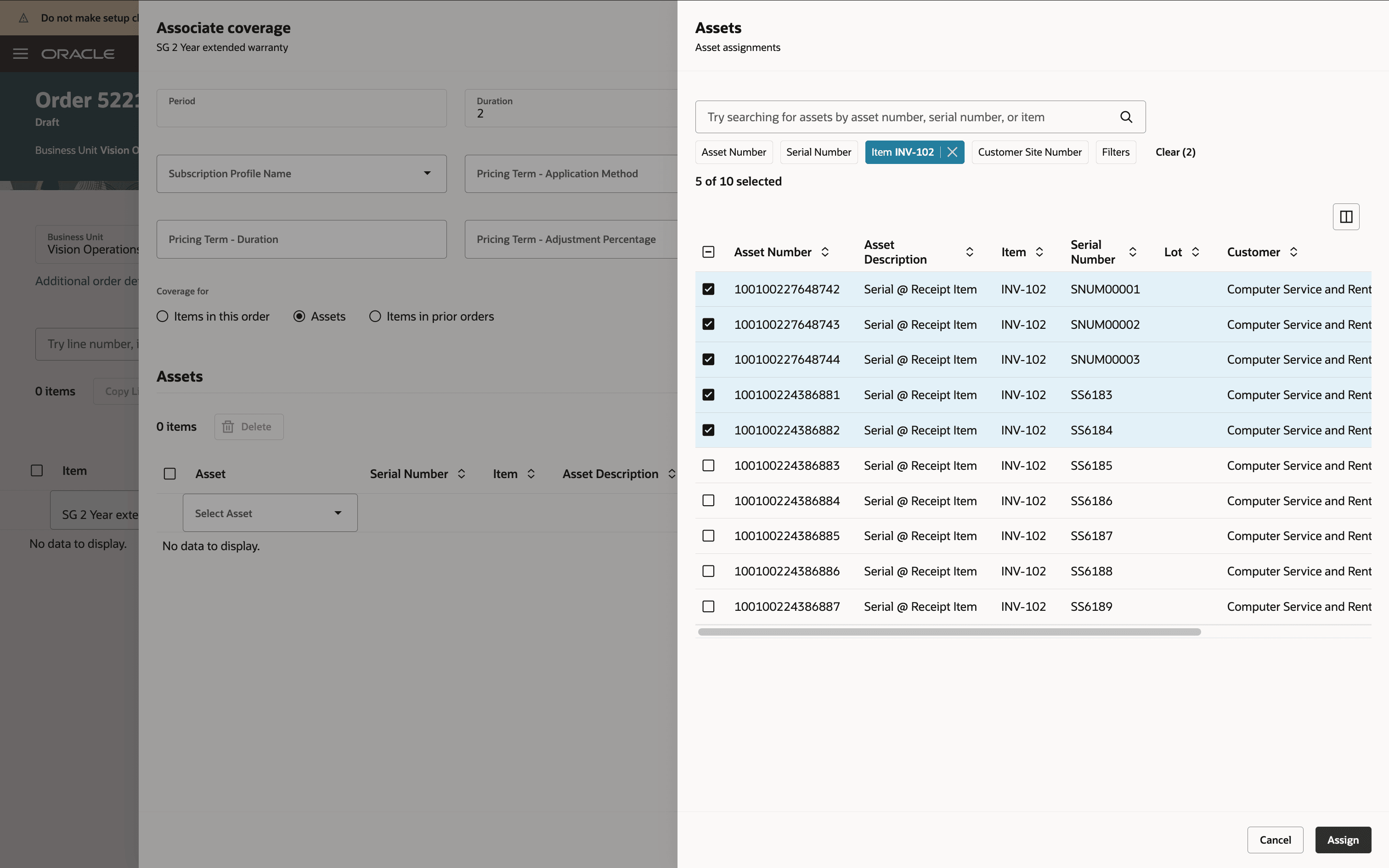Sort by Serial Number in Assets panel

pos(1132,252)
